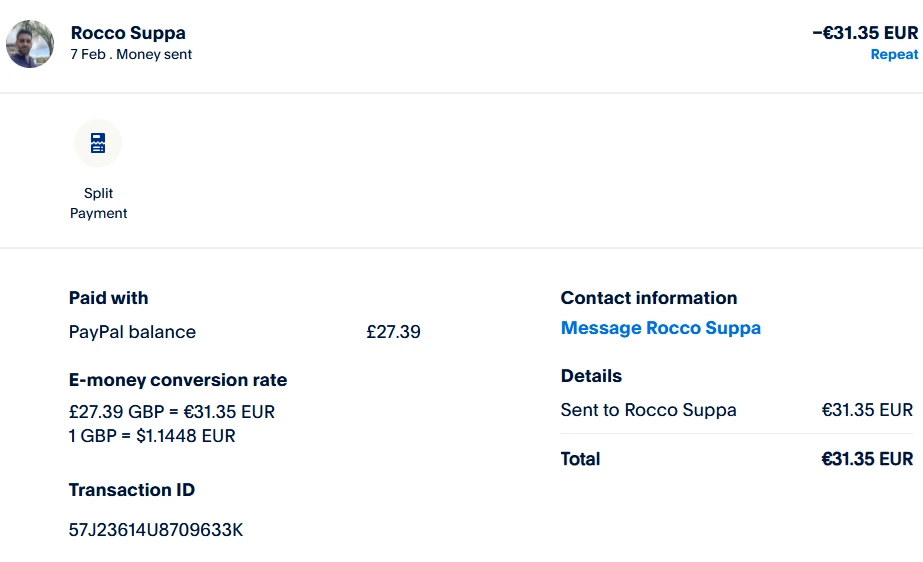
Task: Click the E-money conversion rate heading
Action: tap(178, 380)
